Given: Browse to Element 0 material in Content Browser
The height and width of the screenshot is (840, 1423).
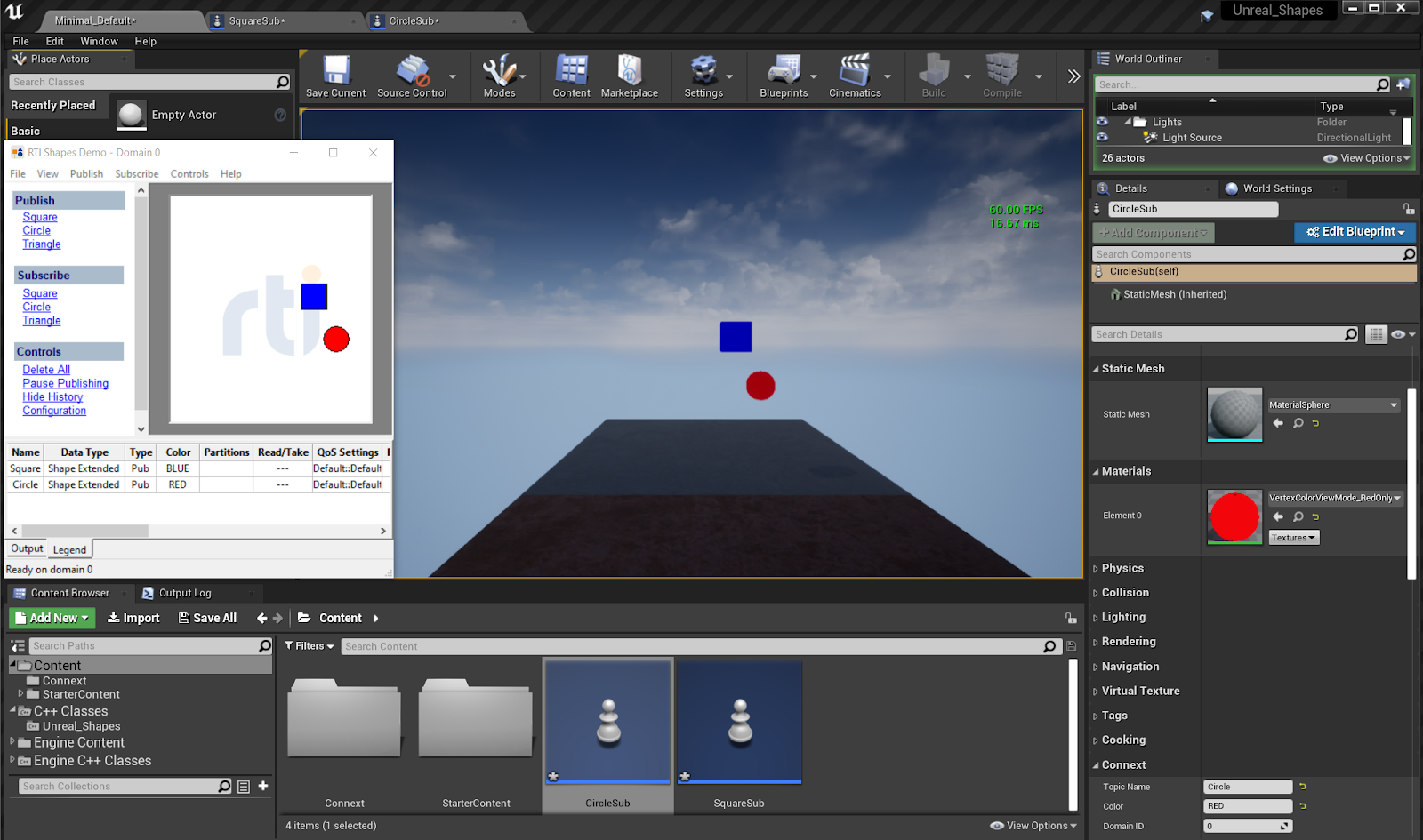Looking at the screenshot, I should click(x=1298, y=516).
